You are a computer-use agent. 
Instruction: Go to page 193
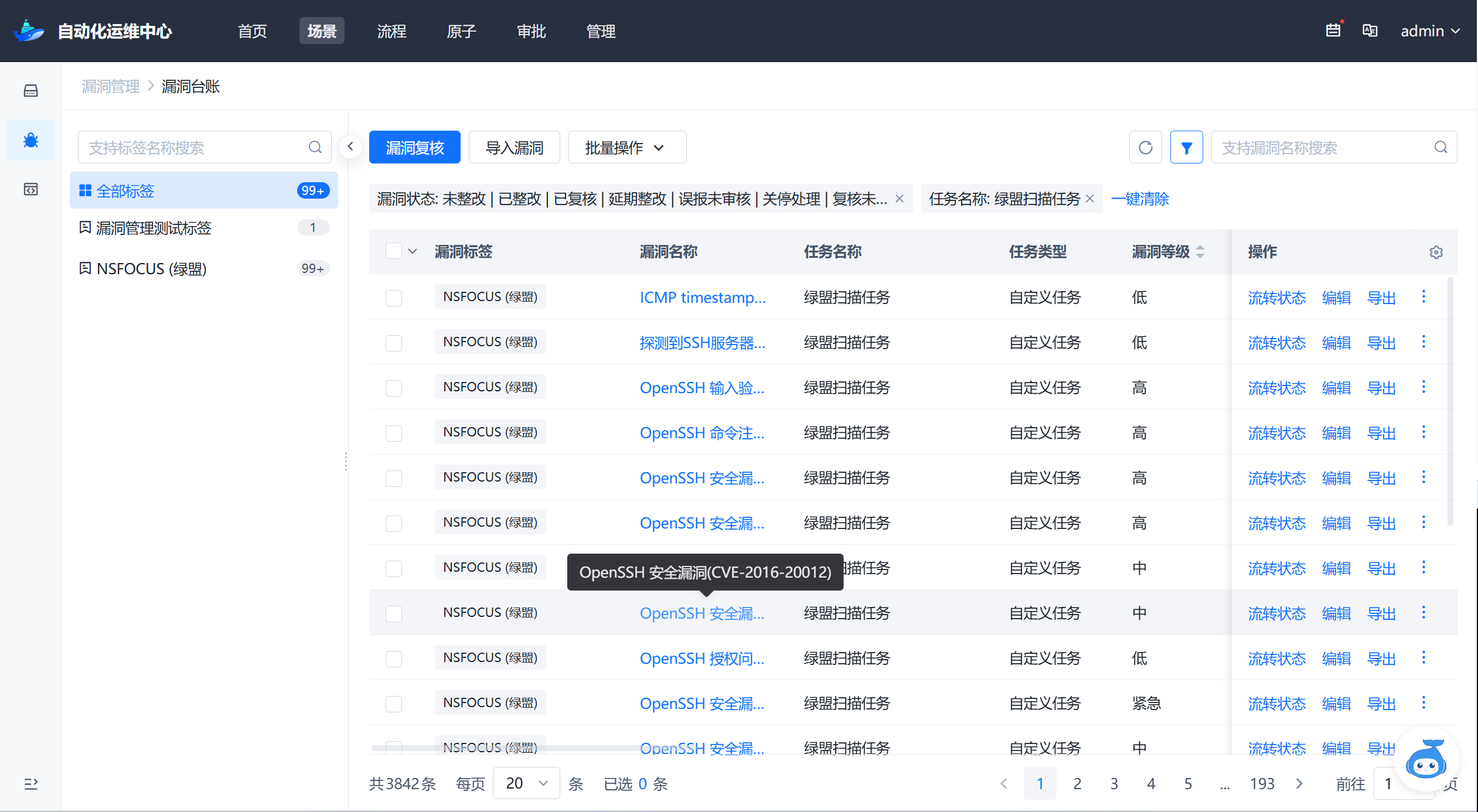point(1262,784)
